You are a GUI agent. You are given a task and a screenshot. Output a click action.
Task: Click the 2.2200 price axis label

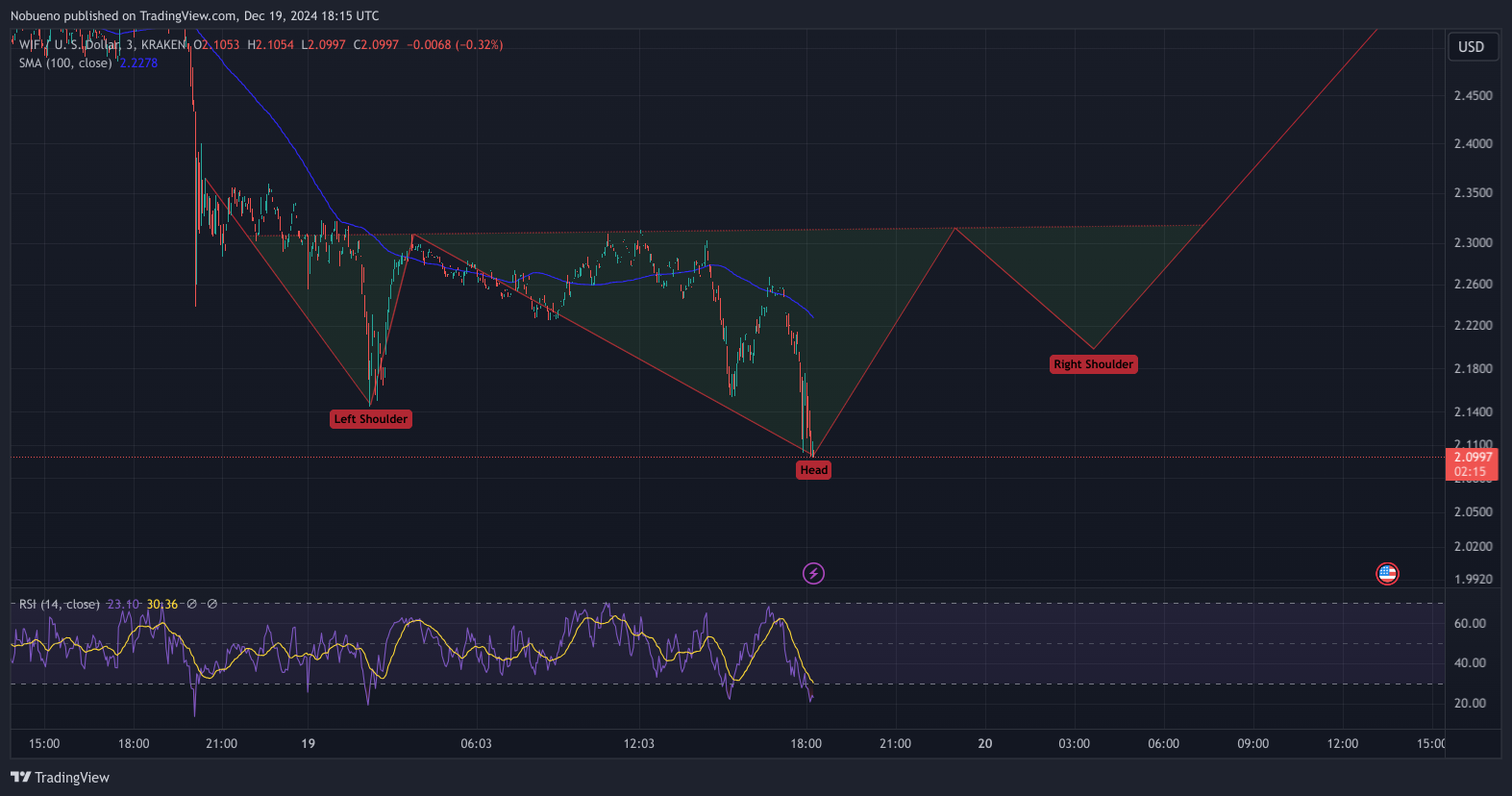coord(1473,326)
